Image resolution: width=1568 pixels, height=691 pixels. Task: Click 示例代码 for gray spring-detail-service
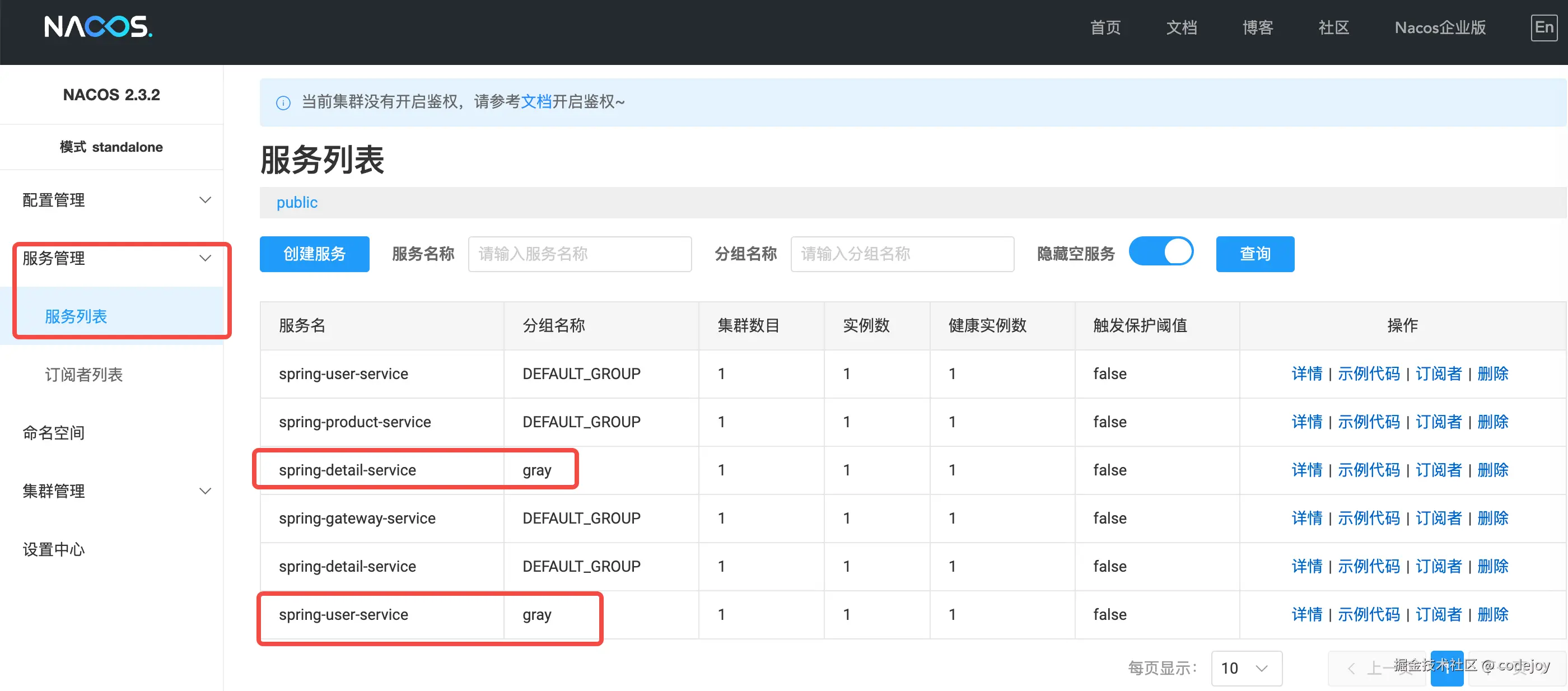pyautogui.click(x=1368, y=470)
